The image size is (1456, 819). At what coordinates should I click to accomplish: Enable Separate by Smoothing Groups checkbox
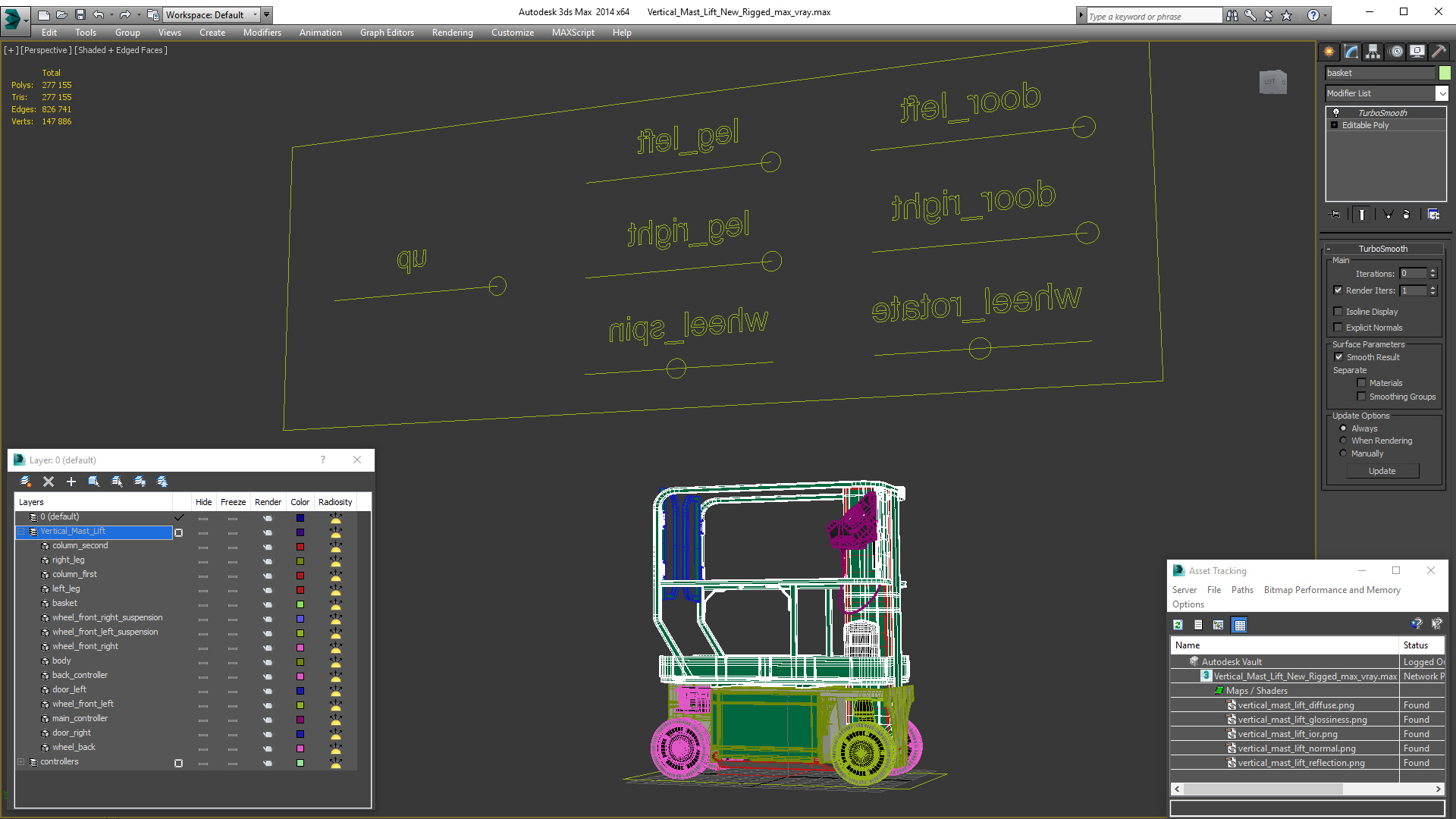[x=1362, y=397]
